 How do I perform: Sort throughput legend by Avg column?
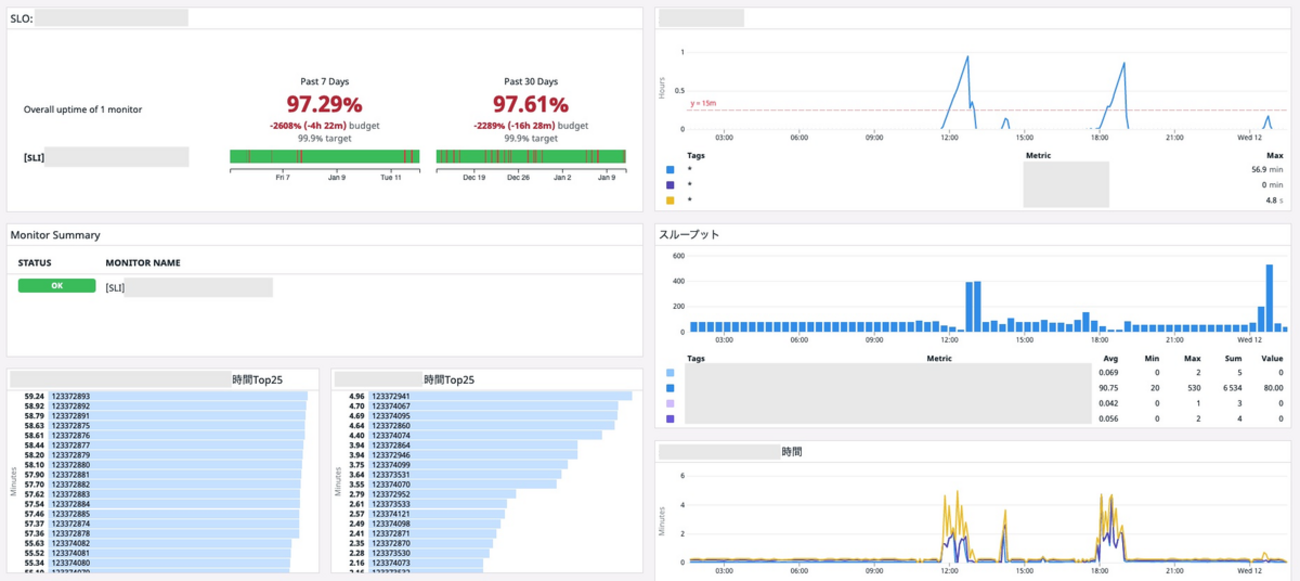(x=1107, y=356)
